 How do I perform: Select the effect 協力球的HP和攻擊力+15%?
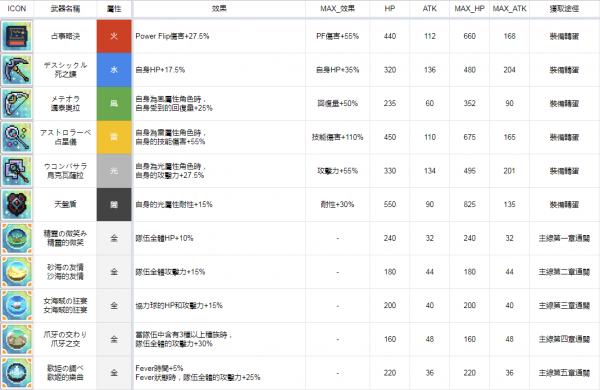click(179, 306)
